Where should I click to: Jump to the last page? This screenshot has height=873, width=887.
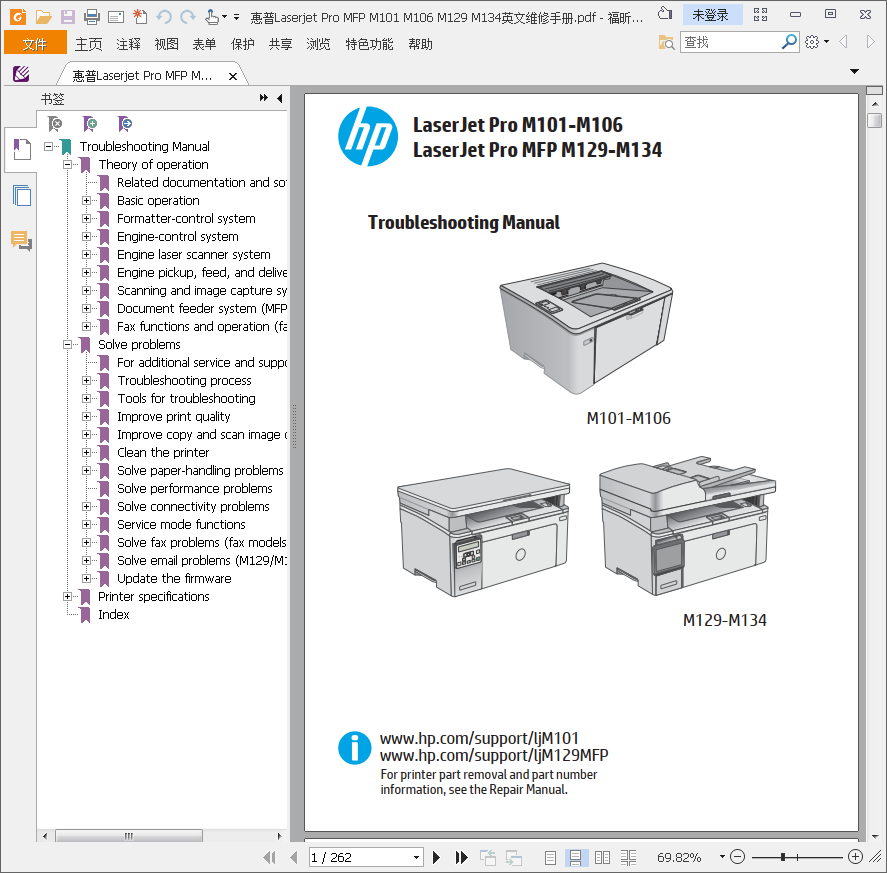tap(462, 858)
